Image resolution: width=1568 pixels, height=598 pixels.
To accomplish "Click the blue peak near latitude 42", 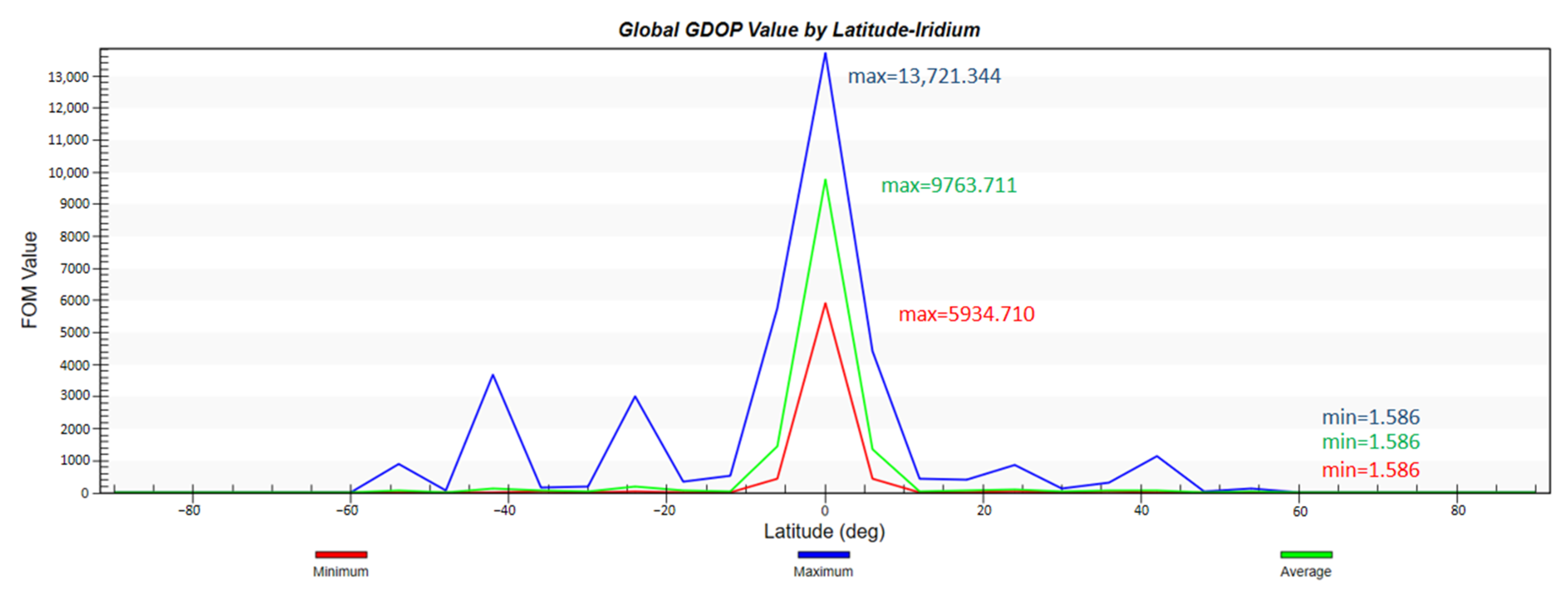I will point(1157,456).
